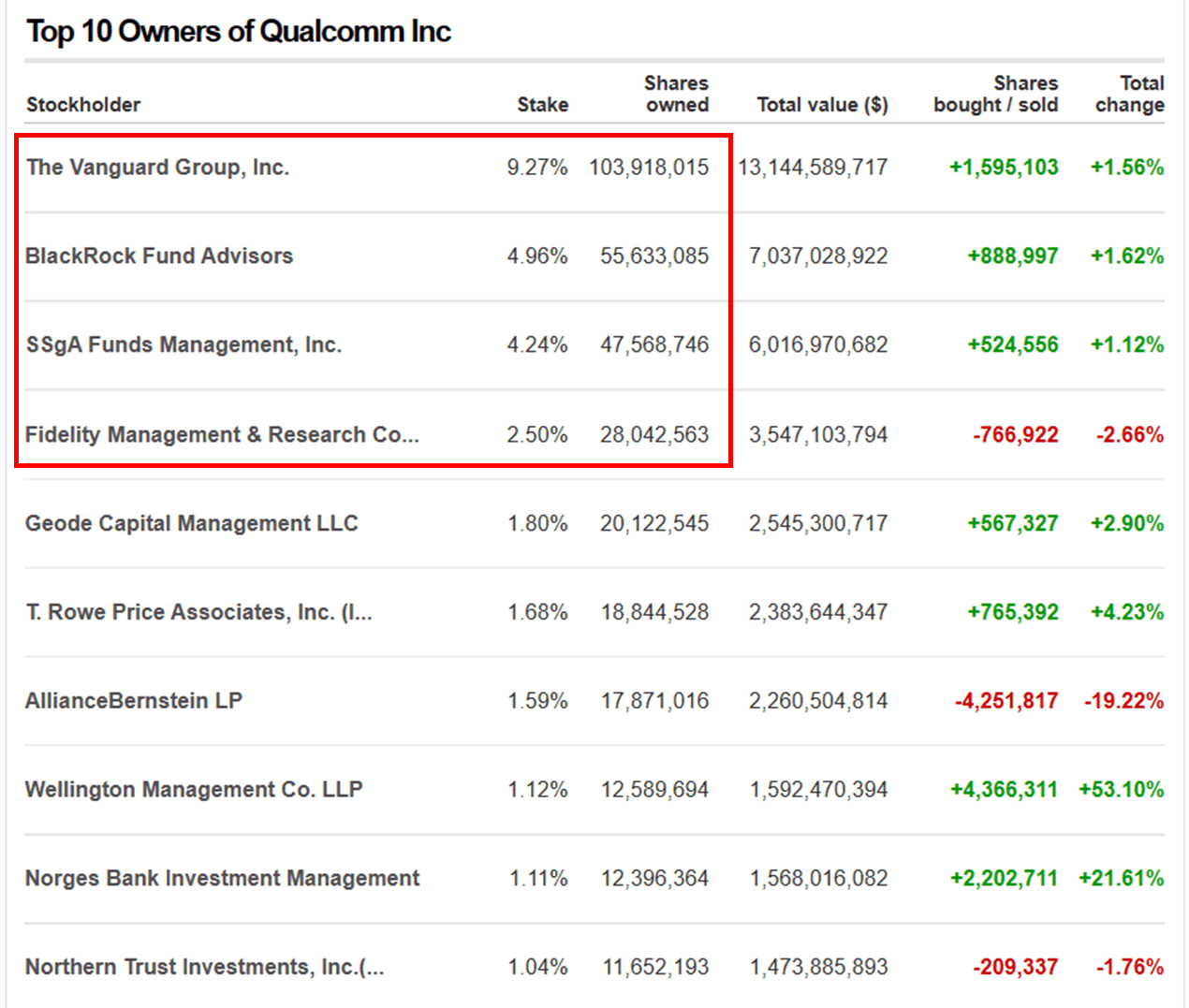Screen dimensions: 1189x1008
Task: Select total change +1.62%
Action: pyautogui.click(x=1127, y=256)
